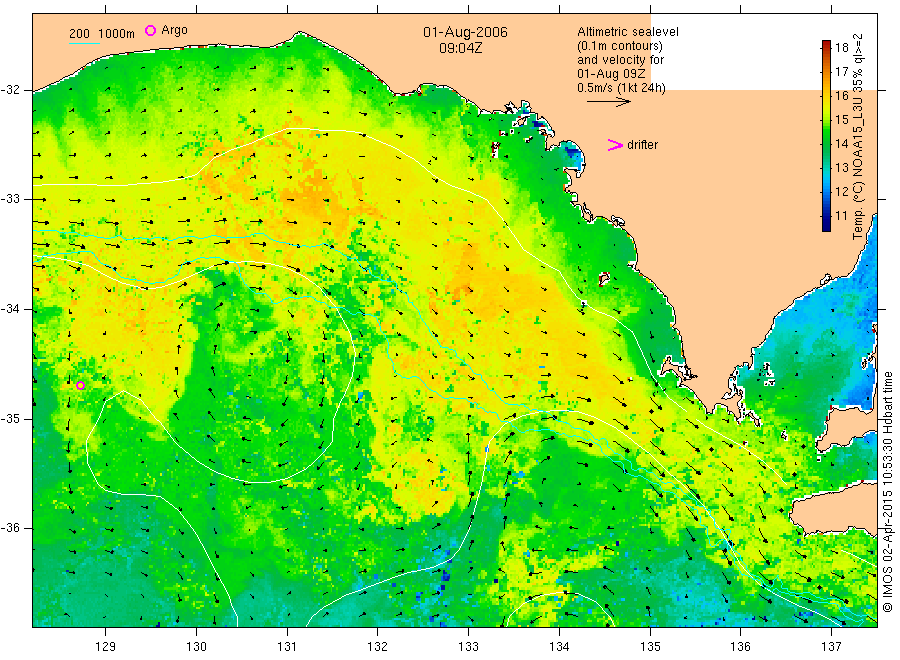
Task: Select the 01-Aug-2006 date label
Action: tap(465, 32)
